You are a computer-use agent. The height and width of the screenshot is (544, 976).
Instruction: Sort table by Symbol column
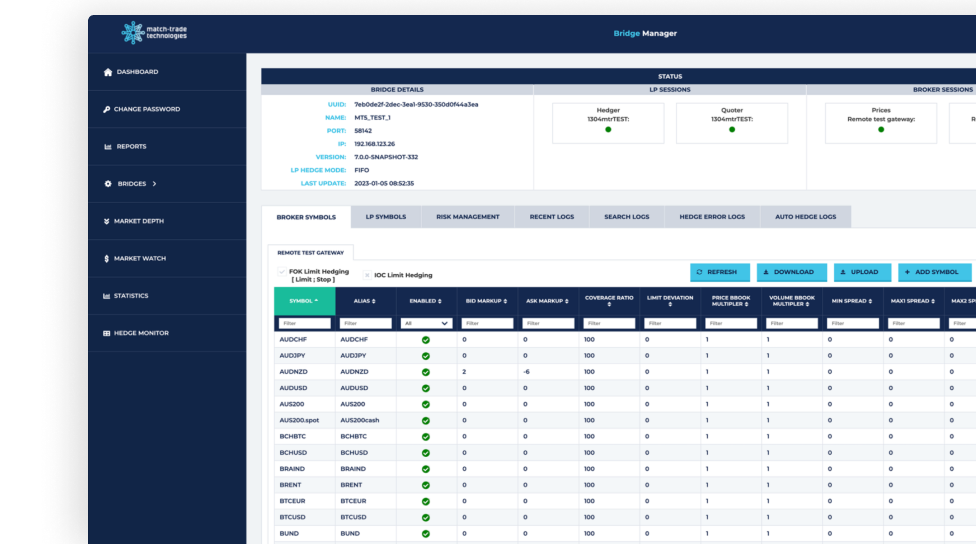[x=304, y=301]
